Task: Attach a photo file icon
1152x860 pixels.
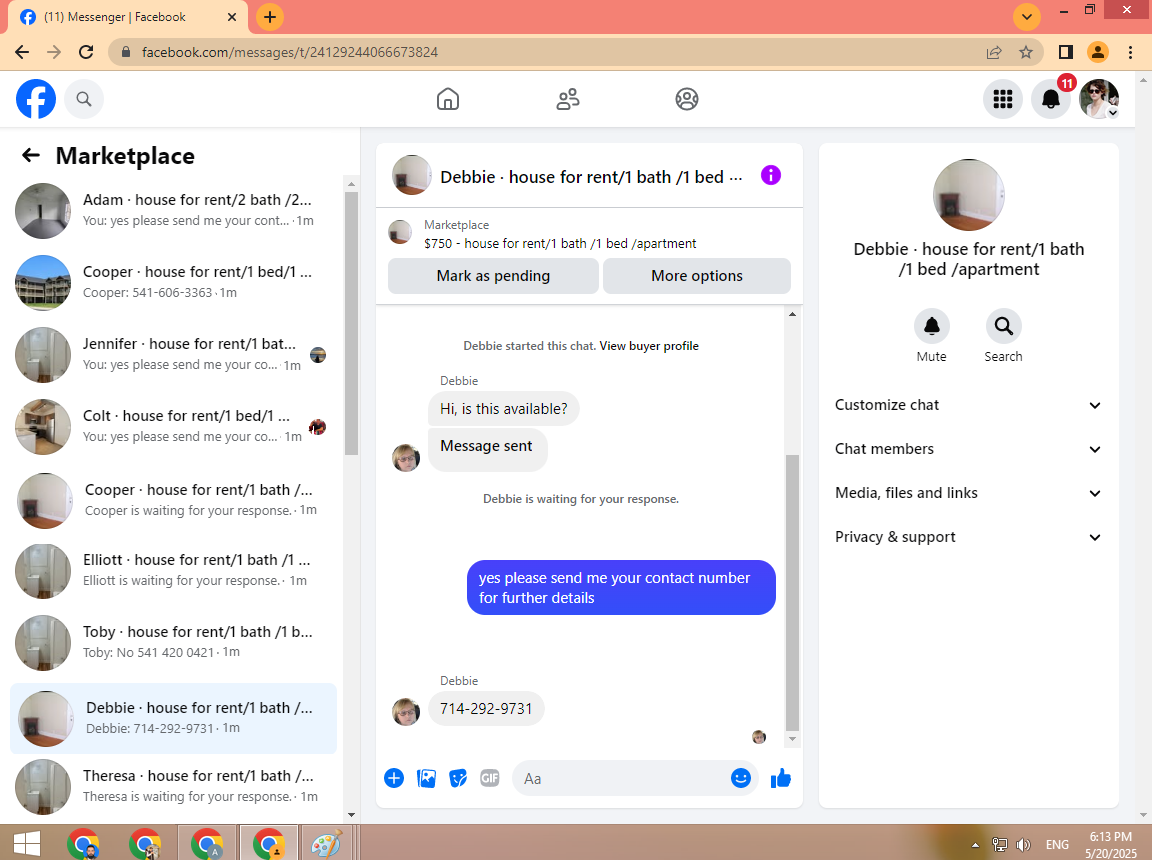Action: coord(426,778)
